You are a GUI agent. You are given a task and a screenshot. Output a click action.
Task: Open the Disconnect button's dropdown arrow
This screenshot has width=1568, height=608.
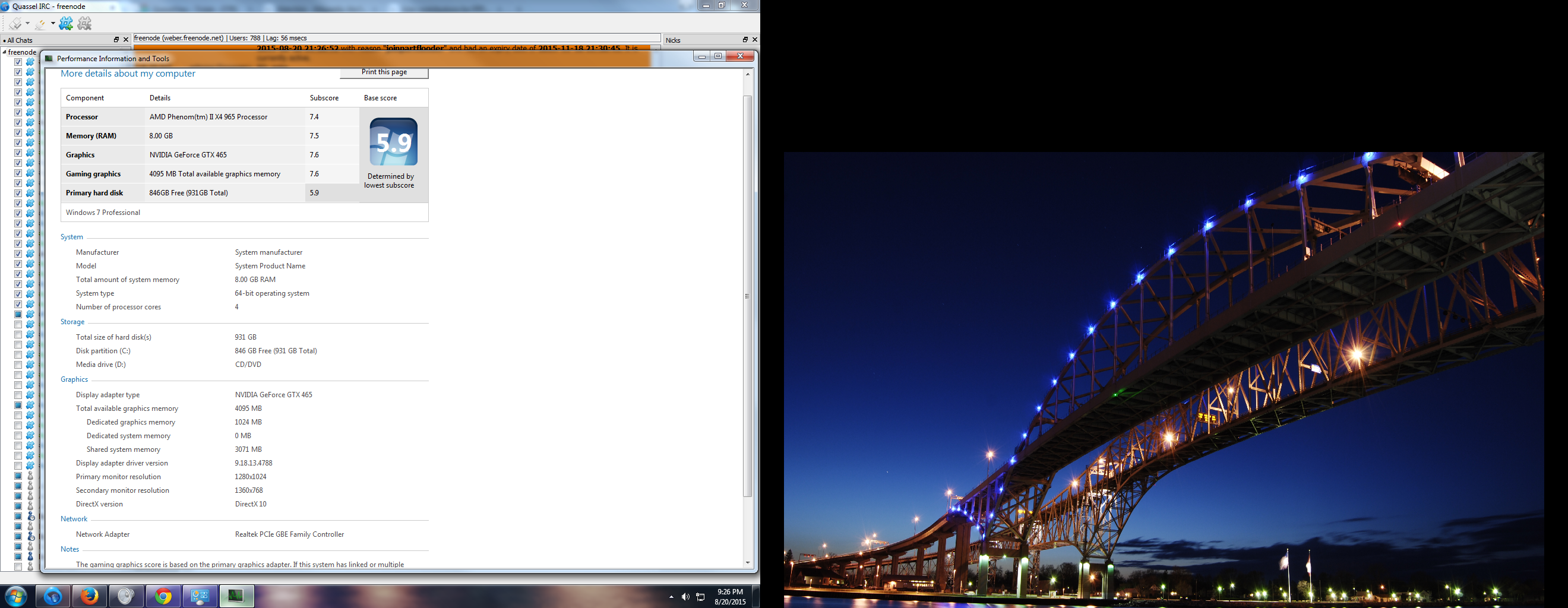coord(53,24)
